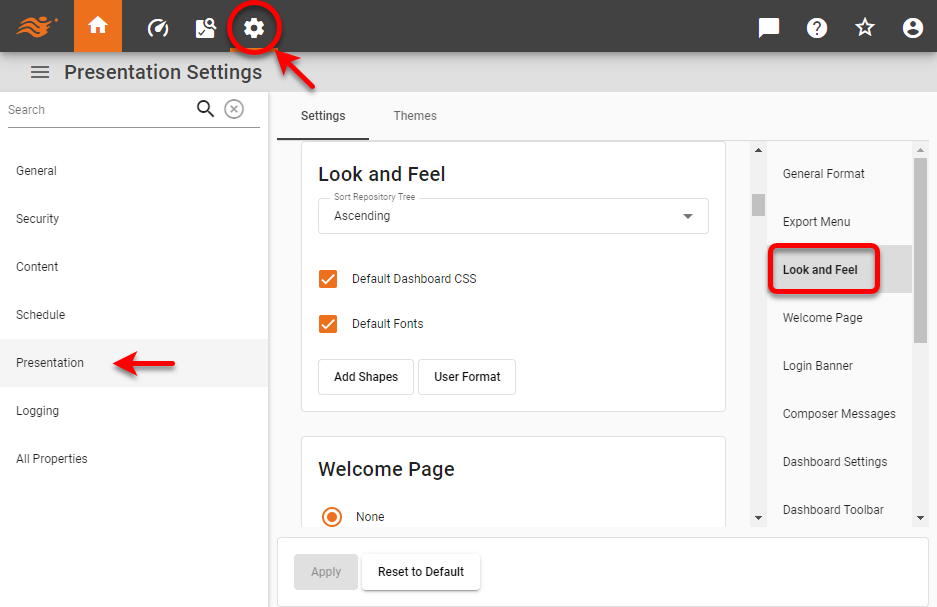Select Logging in the left navigation
The image size is (937, 607).
pos(37,410)
